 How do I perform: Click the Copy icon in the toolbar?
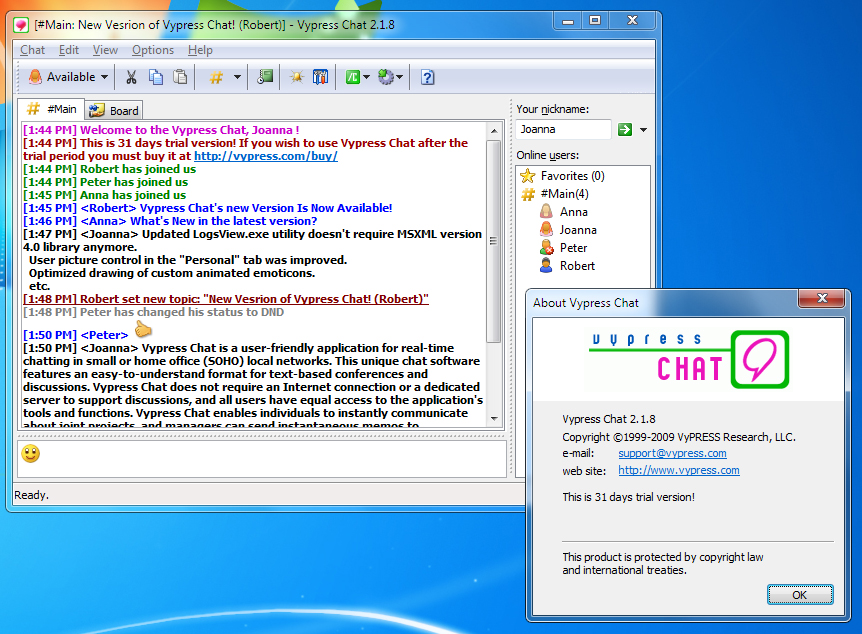[156, 77]
